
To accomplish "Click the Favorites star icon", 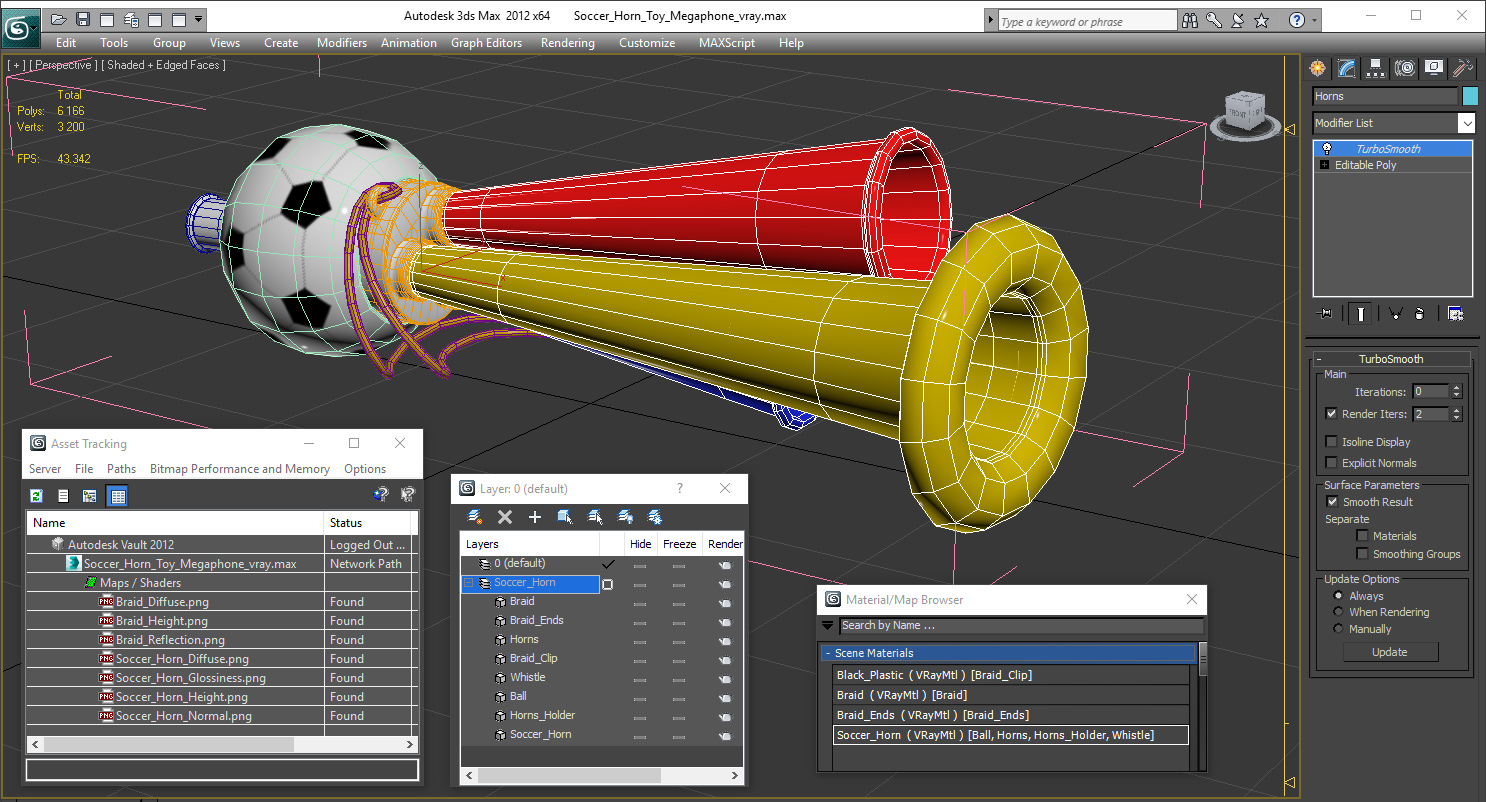I will pyautogui.click(x=1262, y=20).
